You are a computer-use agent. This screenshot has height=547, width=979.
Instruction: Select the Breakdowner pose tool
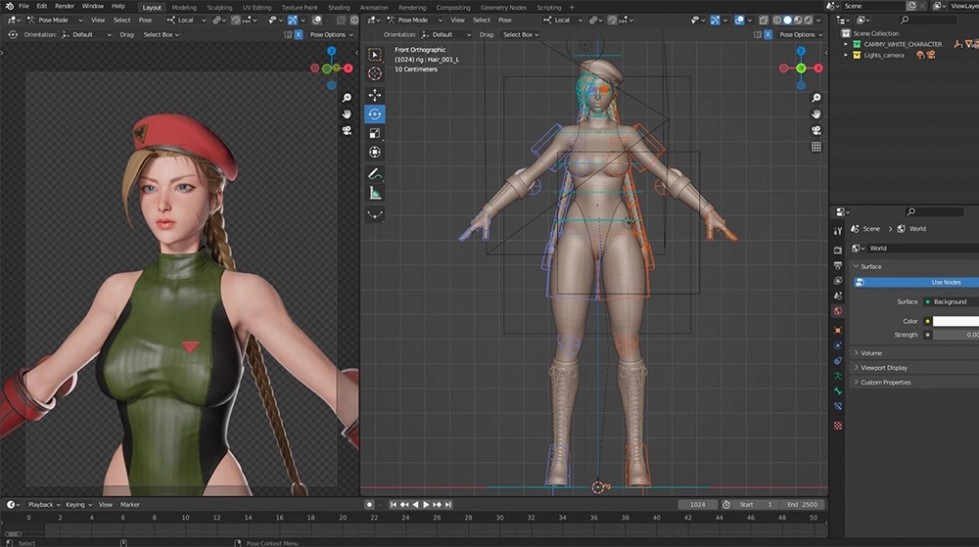point(375,214)
